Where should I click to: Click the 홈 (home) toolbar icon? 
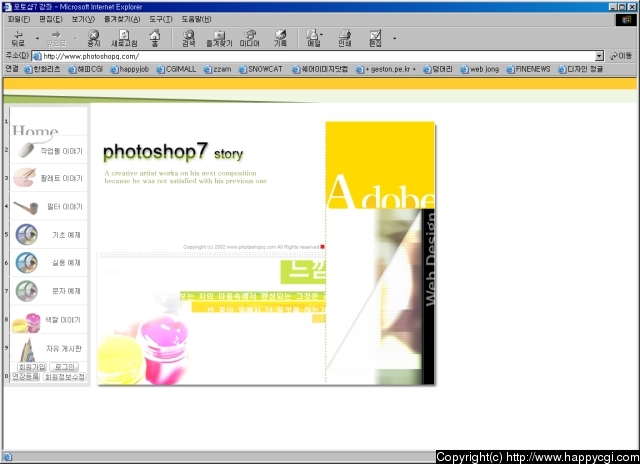pos(155,38)
